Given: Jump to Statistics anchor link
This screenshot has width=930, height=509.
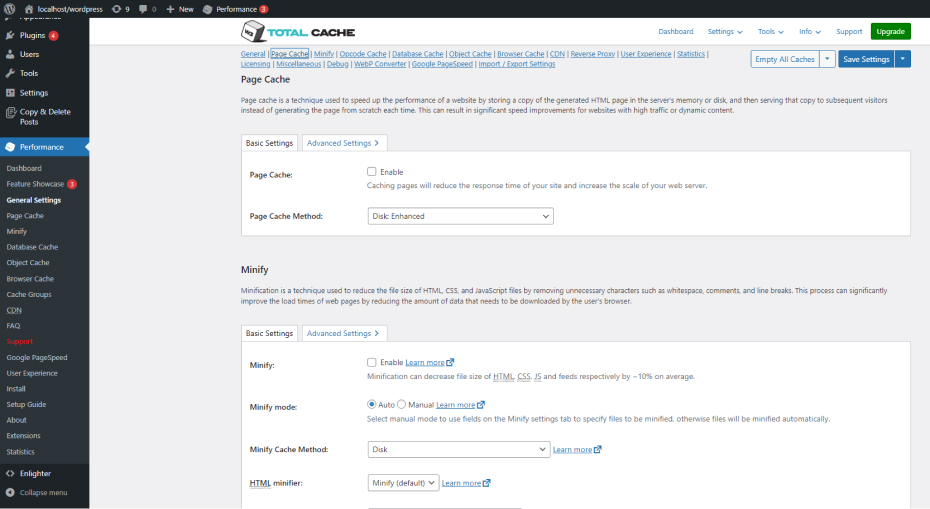Looking at the screenshot, I should pos(691,54).
